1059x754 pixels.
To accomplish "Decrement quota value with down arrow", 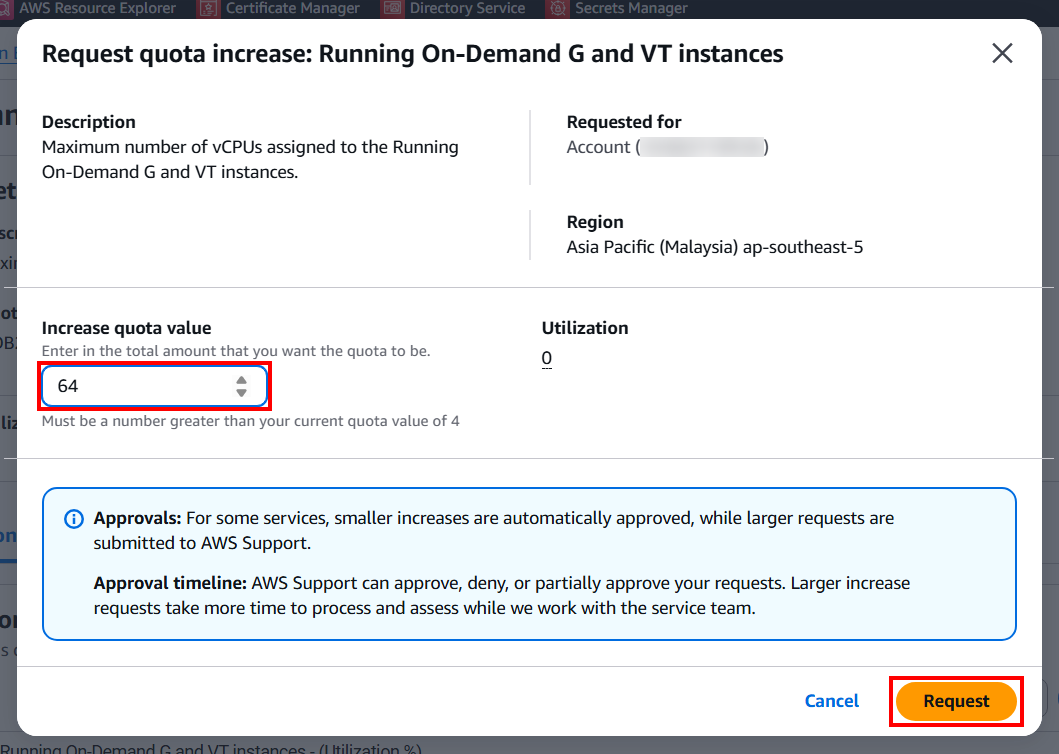I will tap(241, 393).
